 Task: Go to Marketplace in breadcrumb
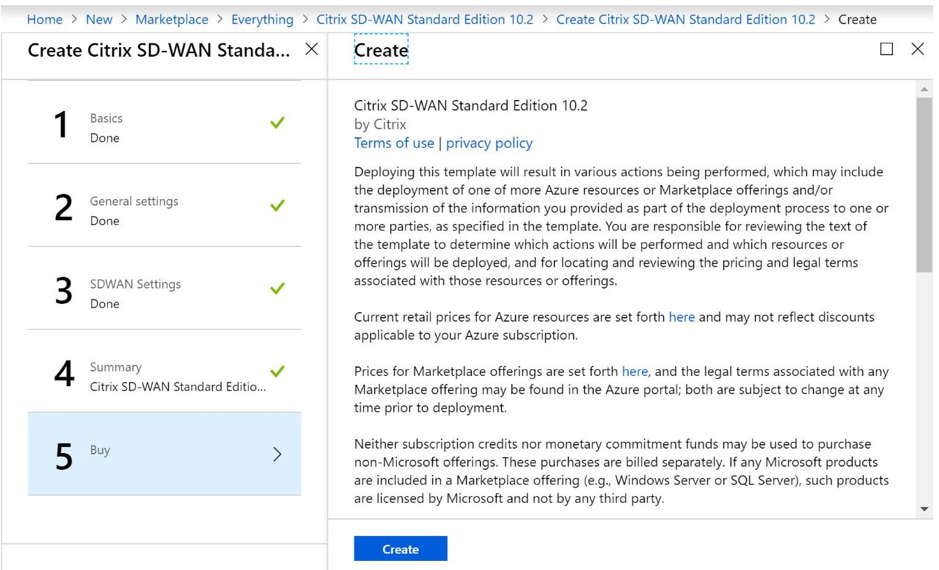pos(172,19)
